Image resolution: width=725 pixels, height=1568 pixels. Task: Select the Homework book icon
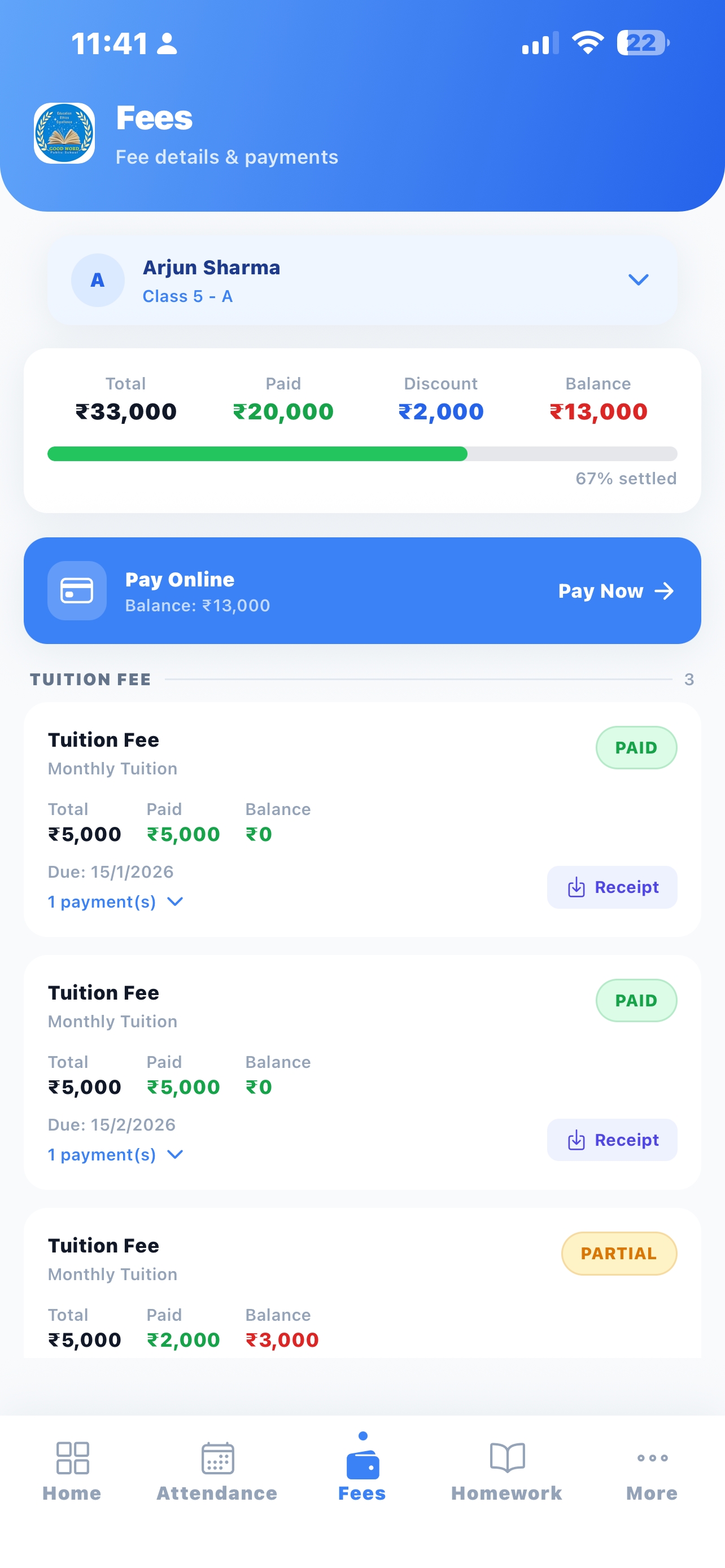[507, 1458]
